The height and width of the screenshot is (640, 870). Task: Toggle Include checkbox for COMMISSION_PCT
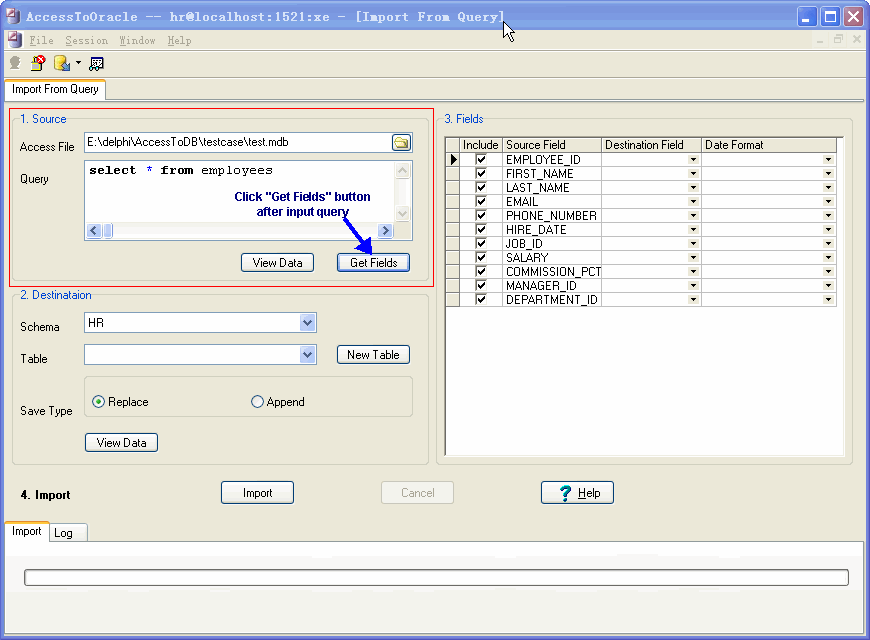[x=481, y=271]
